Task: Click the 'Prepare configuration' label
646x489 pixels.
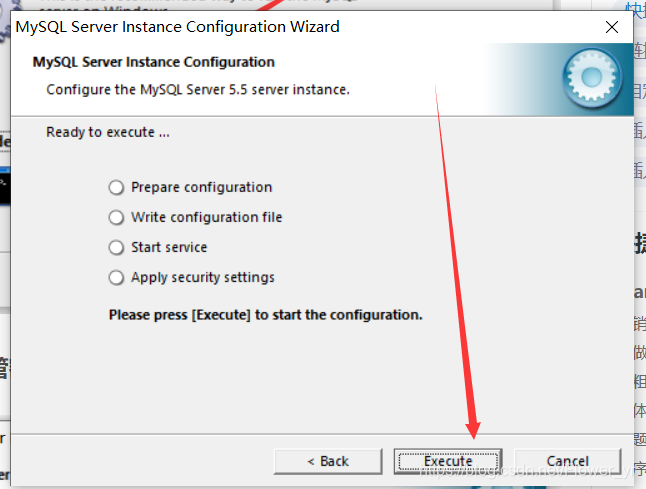Action: point(201,187)
